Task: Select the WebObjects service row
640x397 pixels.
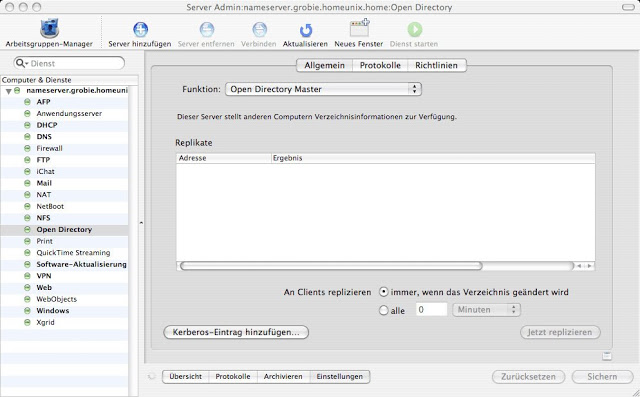Action: (64, 299)
